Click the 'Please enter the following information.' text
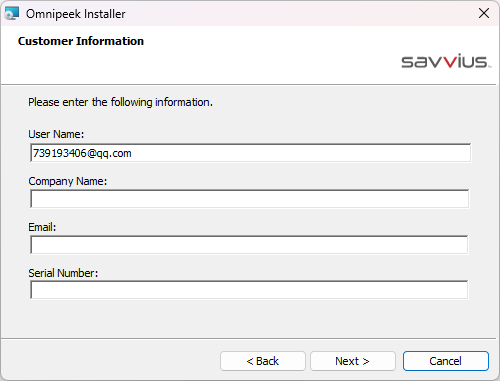Viewport: 500px width, 381px height. [120, 102]
